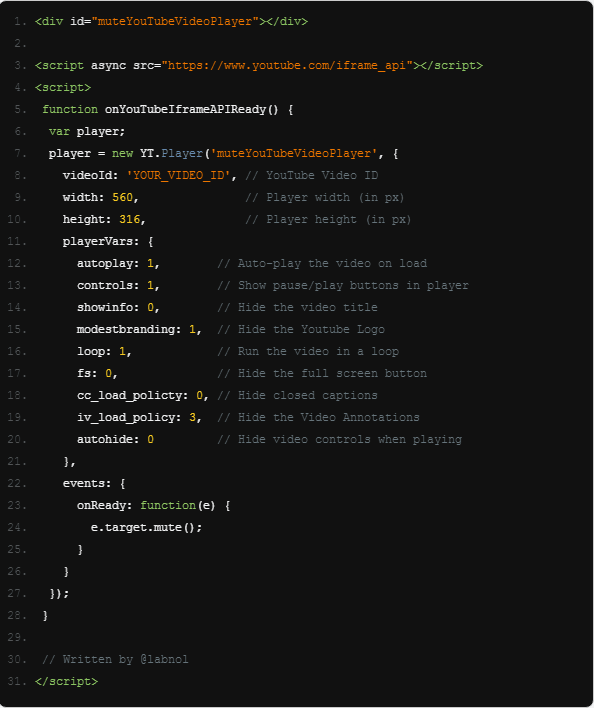Click the opening <script> tag on line 4

(63, 88)
